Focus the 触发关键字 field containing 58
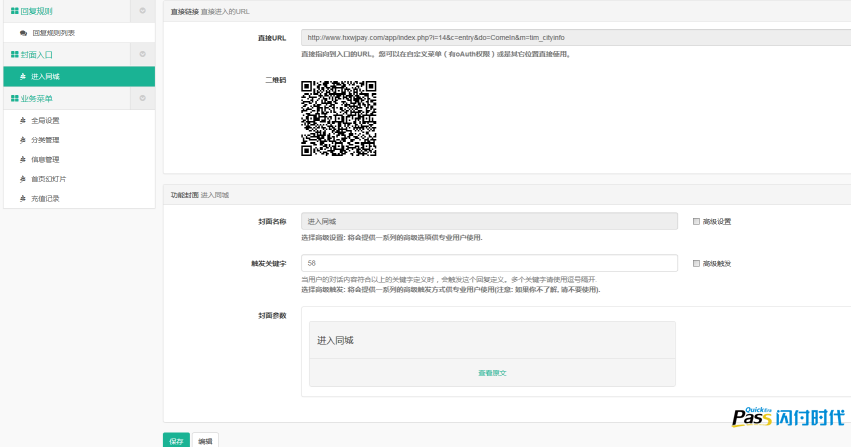 tap(490, 263)
